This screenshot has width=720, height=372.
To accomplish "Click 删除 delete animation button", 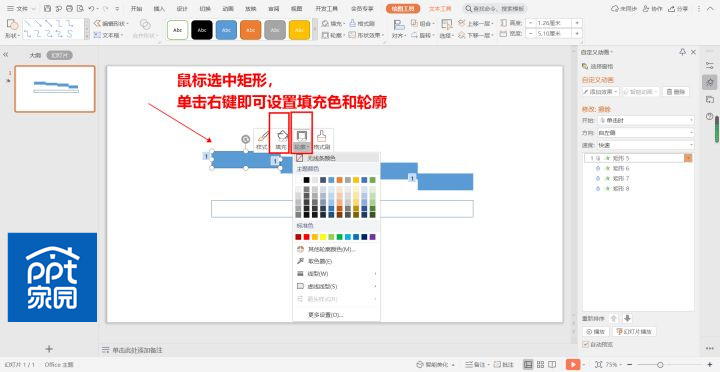I will point(676,91).
